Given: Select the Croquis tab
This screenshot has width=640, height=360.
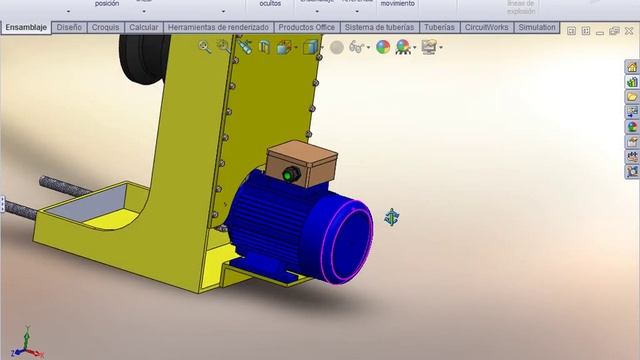Looking at the screenshot, I should (105, 27).
